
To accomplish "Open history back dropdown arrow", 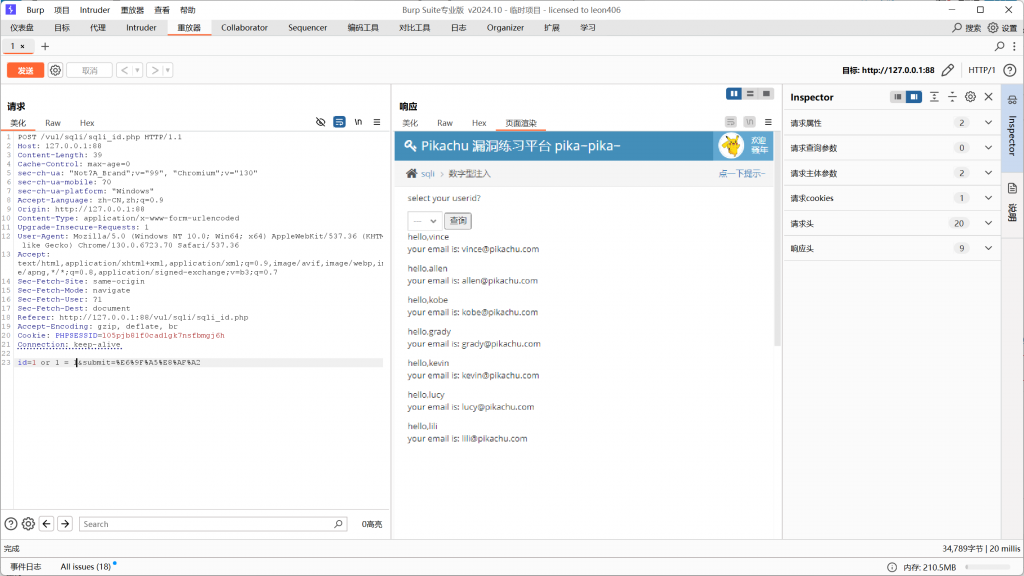I will (x=137, y=71).
